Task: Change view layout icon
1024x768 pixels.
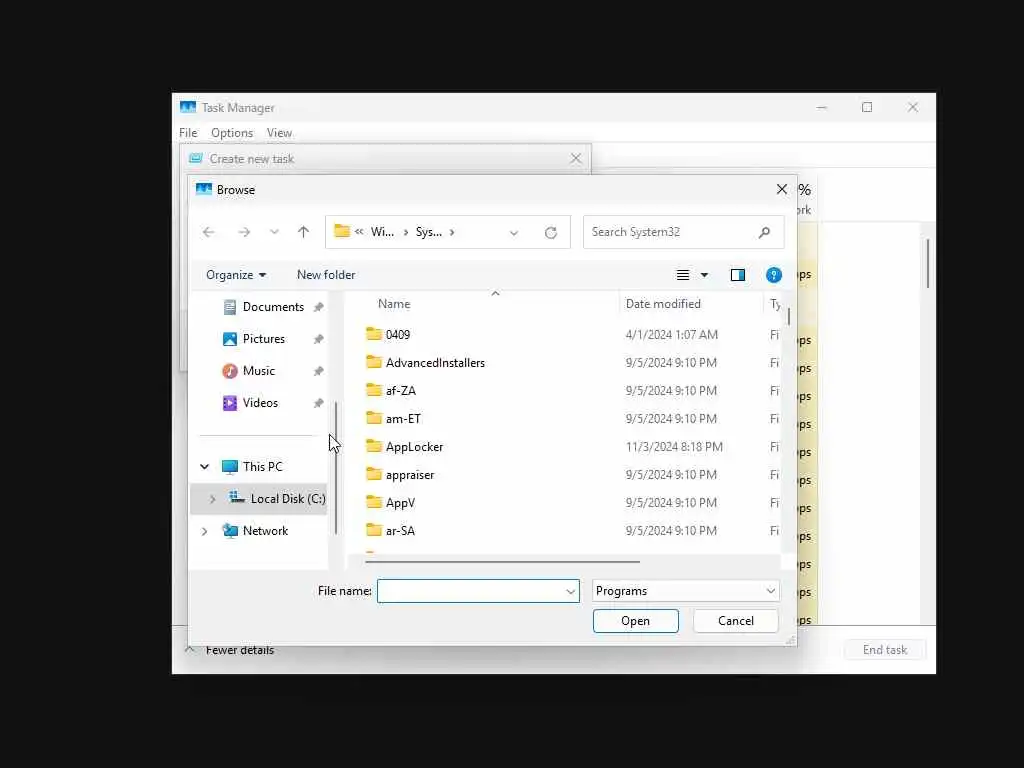Action: [682, 275]
